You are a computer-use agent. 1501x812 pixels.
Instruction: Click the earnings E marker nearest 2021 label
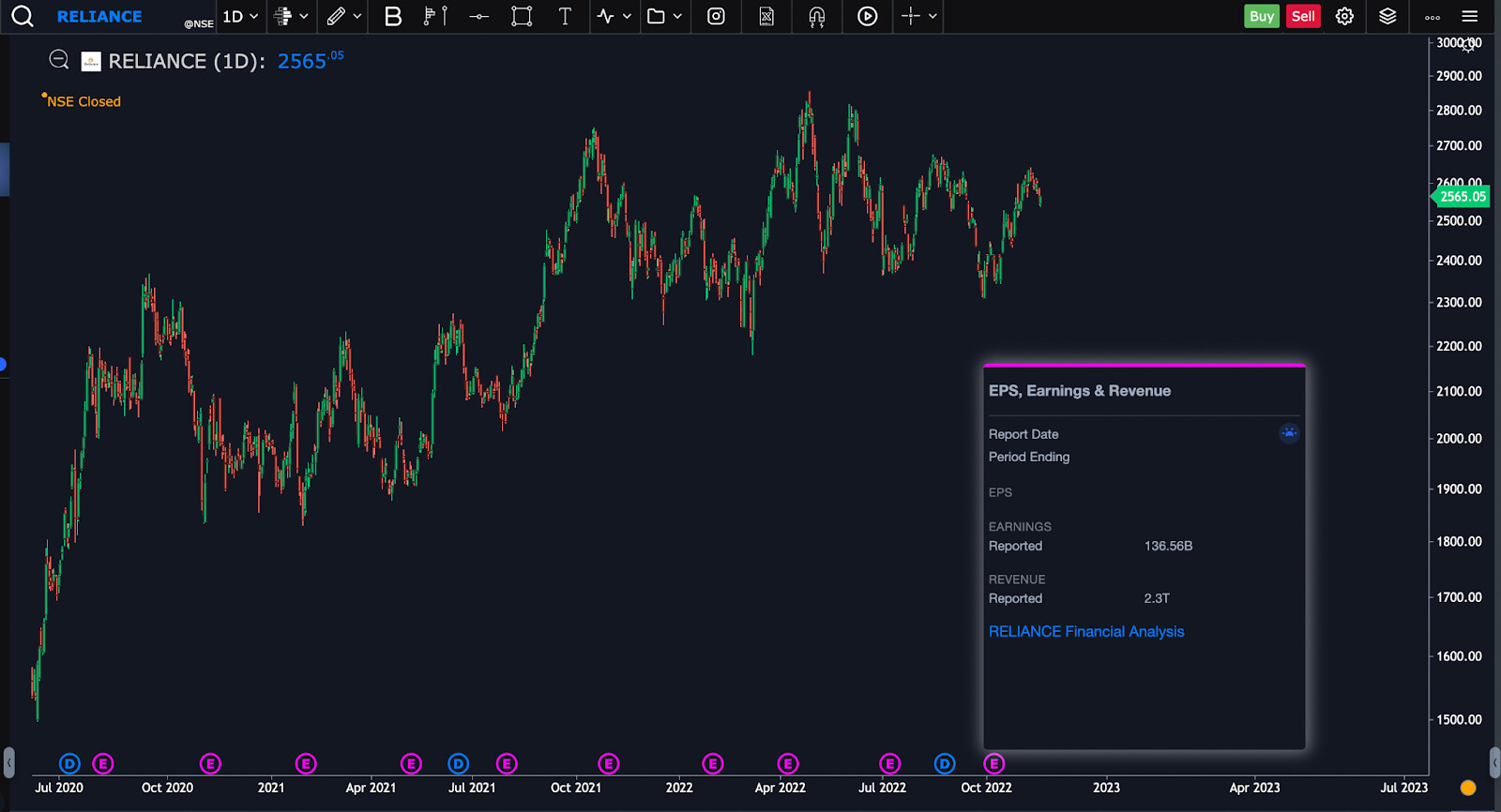pos(306,764)
